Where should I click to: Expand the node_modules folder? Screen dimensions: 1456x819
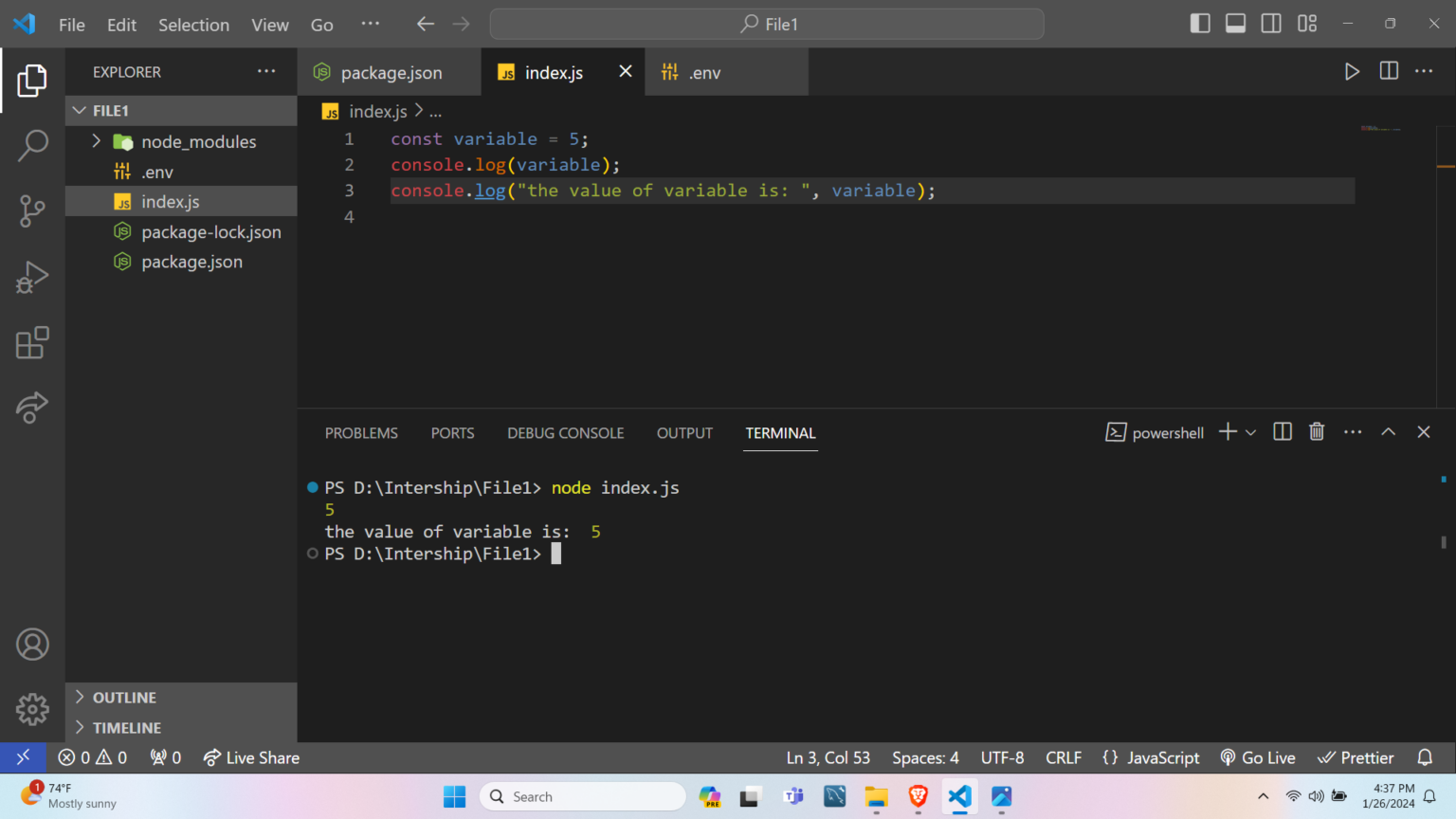tap(96, 141)
